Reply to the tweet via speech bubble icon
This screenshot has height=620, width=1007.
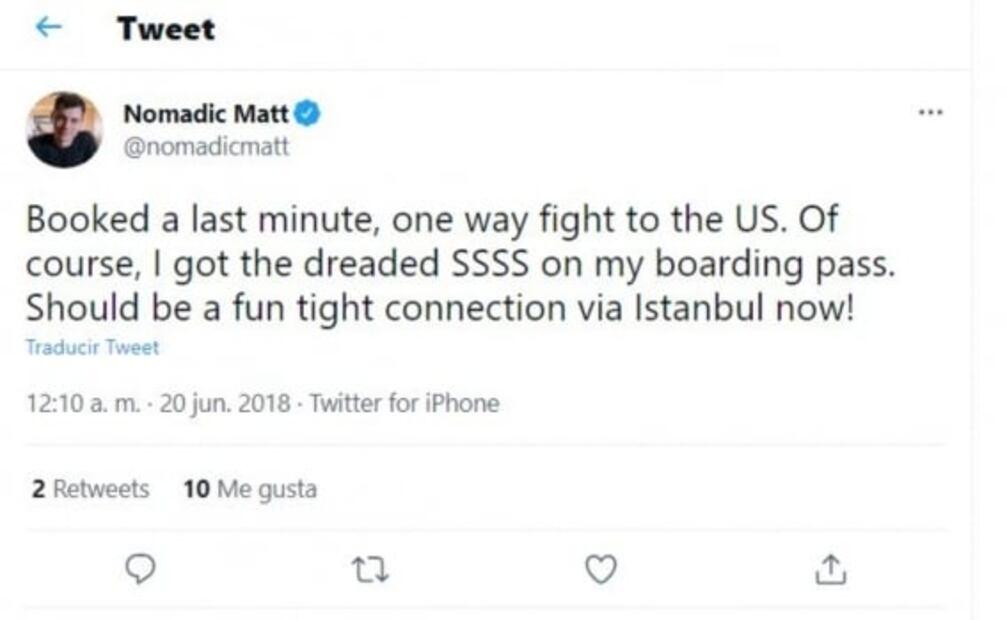coord(141,569)
